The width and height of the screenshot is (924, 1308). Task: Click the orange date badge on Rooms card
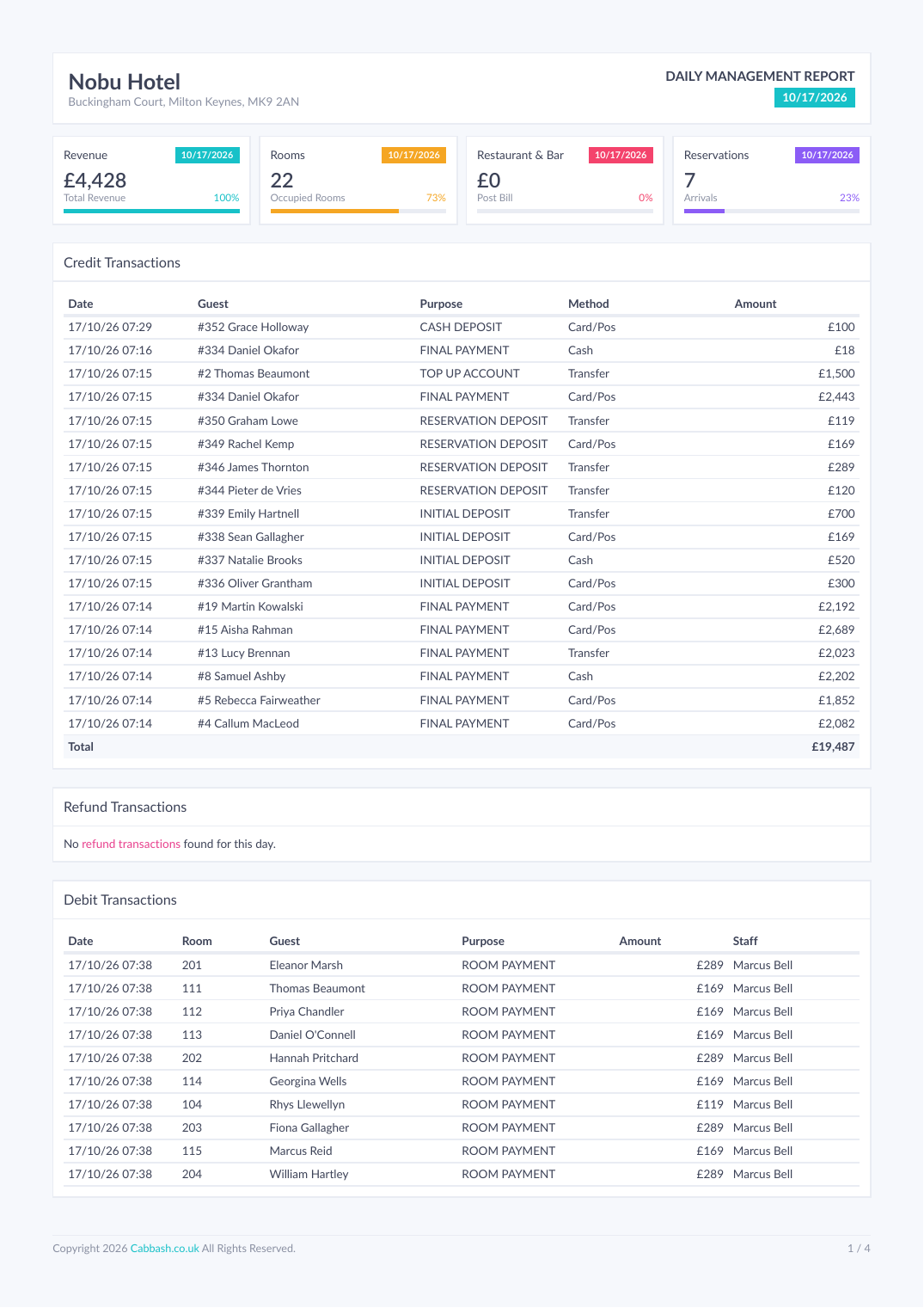click(413, 155)
